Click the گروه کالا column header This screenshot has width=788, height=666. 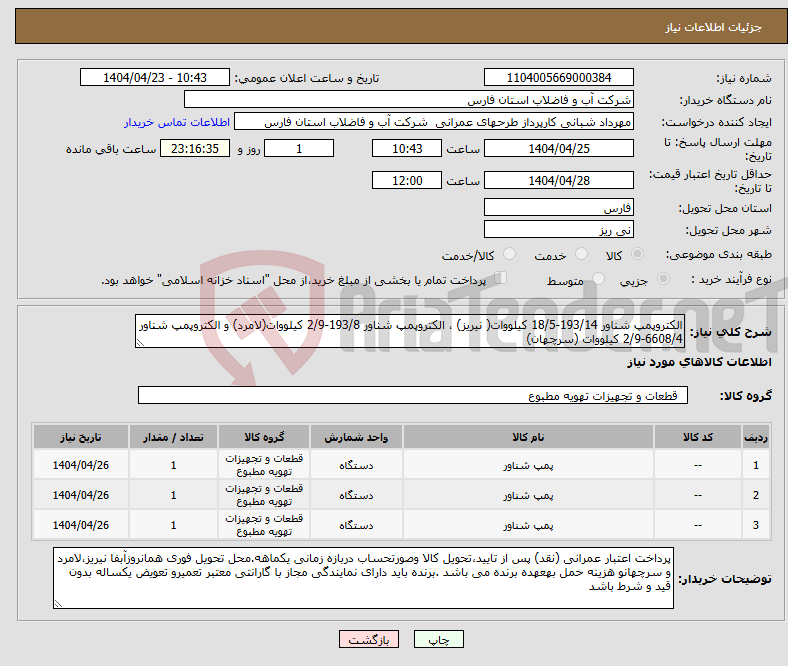point(264,437)
